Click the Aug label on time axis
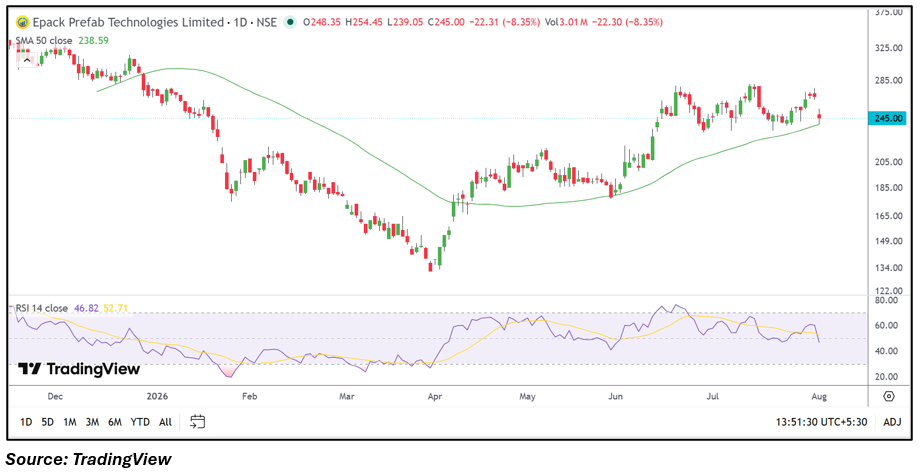This screenshot has width=923, height=472. (819, 397)
